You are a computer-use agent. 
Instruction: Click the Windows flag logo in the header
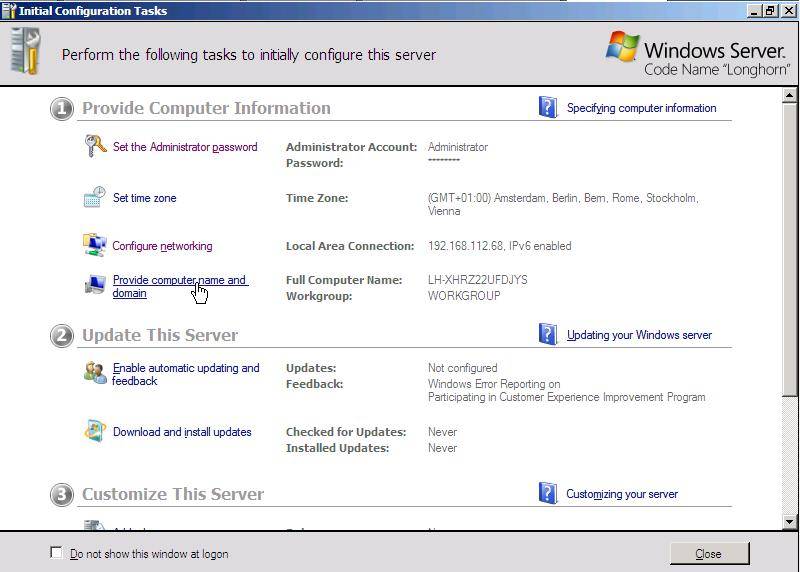point(622,46)
